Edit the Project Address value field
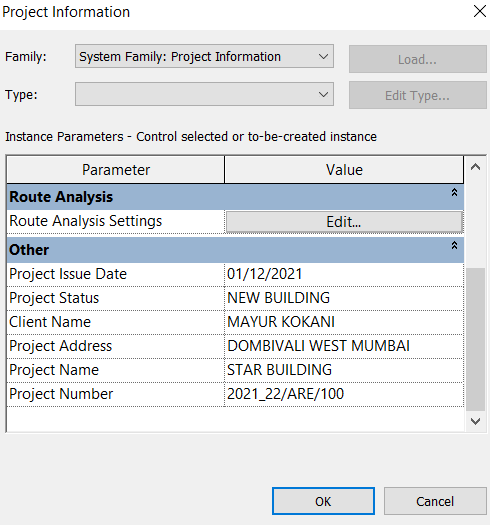Image resolution: width=490 pixels, height=525 pixels. click(344, 346)
